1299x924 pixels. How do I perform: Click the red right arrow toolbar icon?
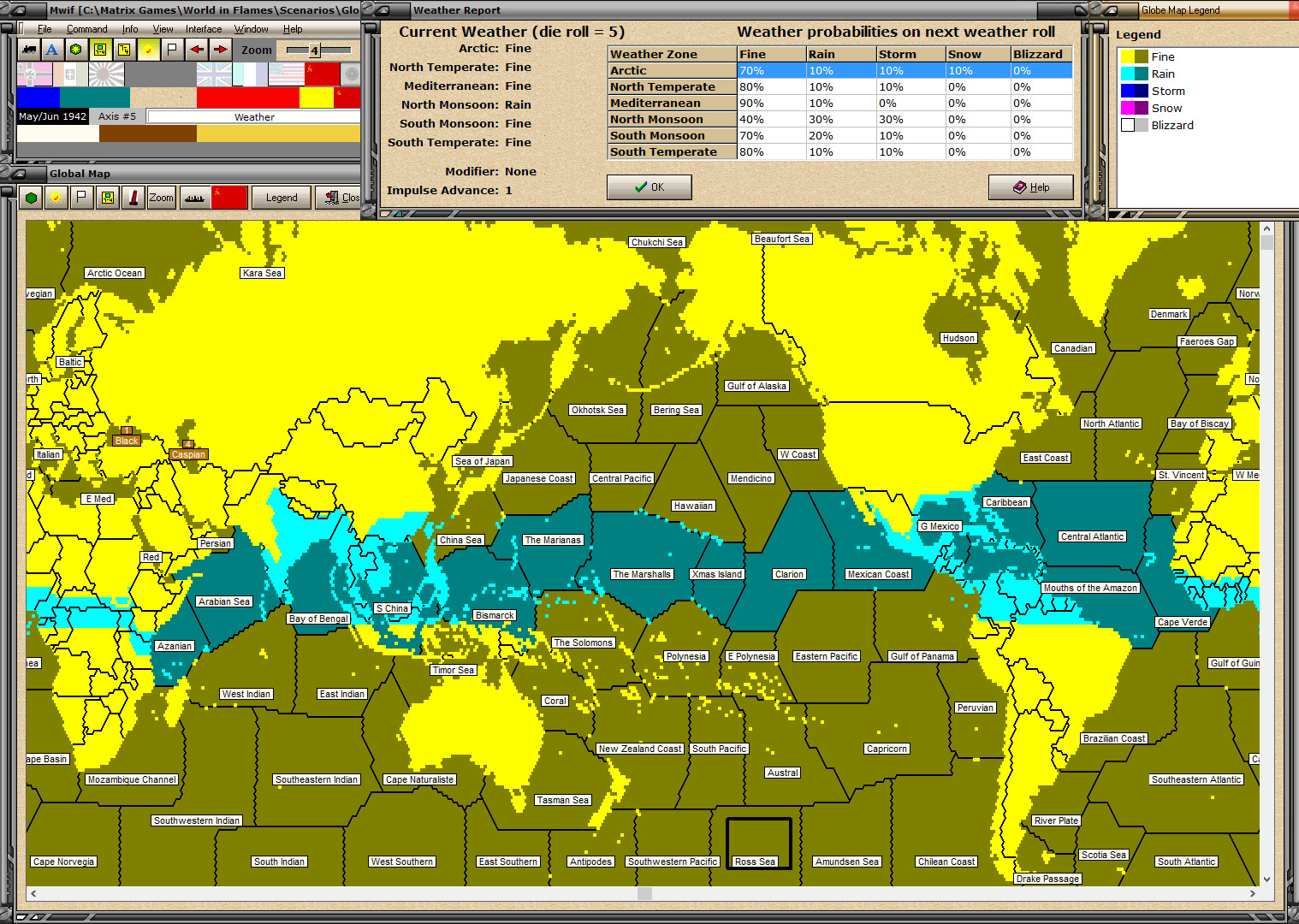pyautogui.click(x=220, y=50)
